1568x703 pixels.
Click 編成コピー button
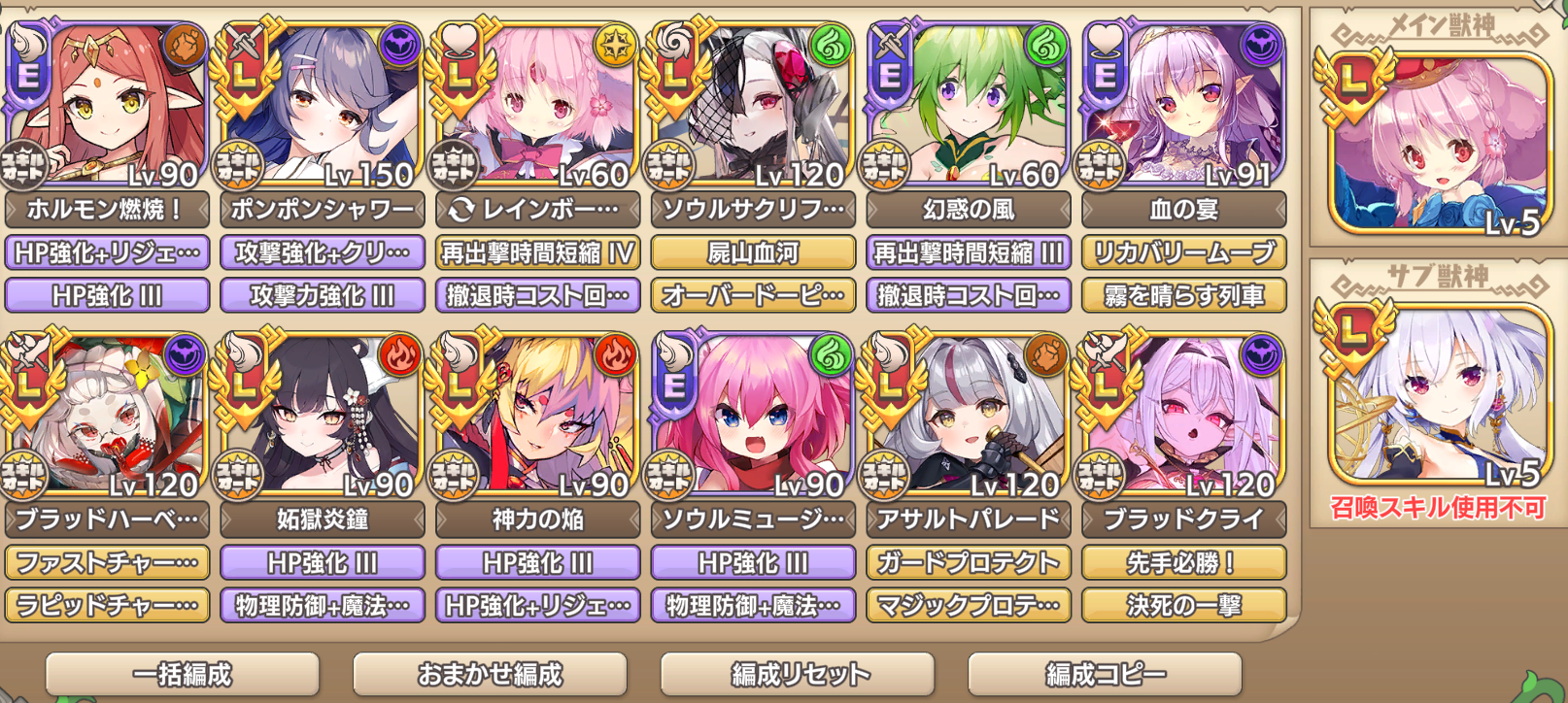point(1105,674)
